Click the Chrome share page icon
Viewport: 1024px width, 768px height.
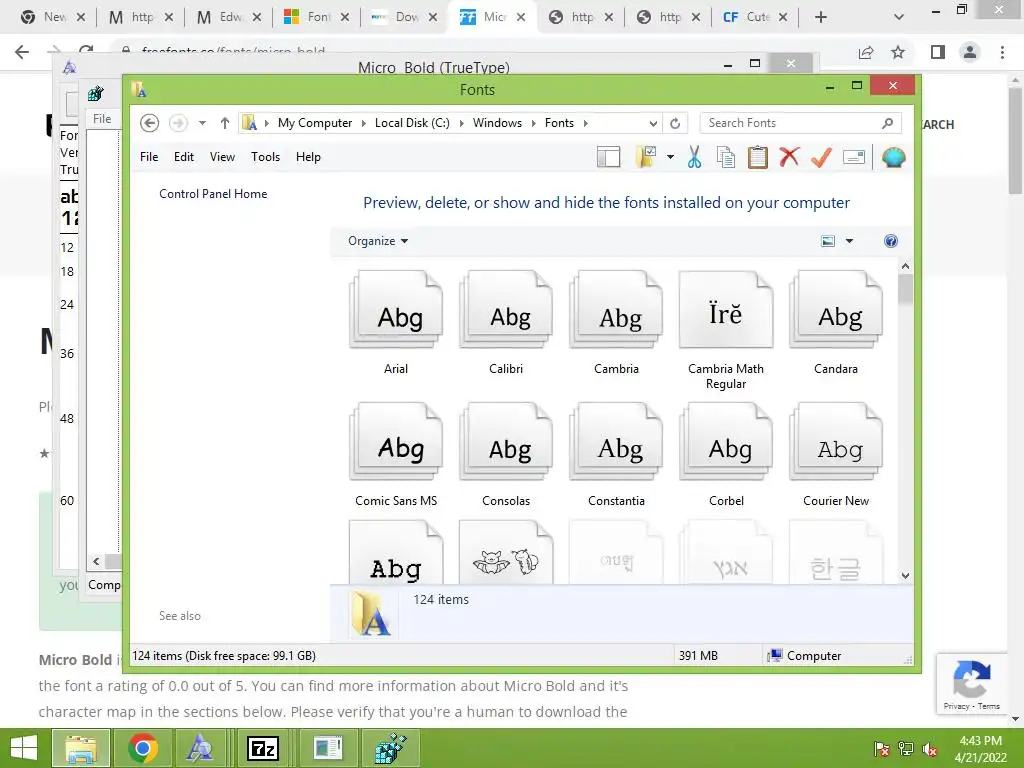[866, 52]
